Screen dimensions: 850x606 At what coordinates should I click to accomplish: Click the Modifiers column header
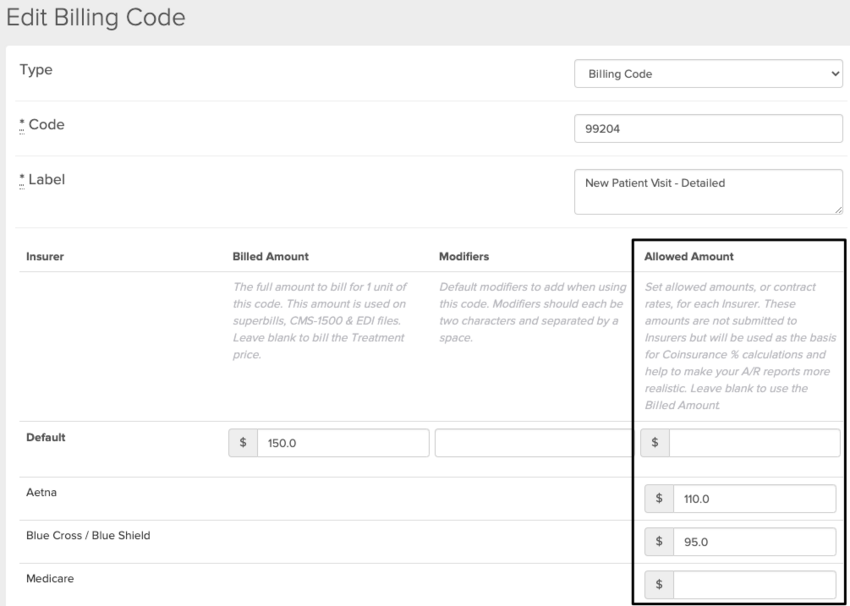coord(464,257)
